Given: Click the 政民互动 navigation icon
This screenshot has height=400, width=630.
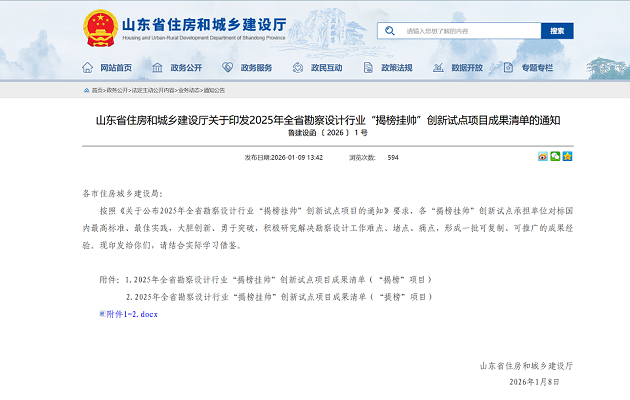Looking at the screenshot, I should pos(297,68).
